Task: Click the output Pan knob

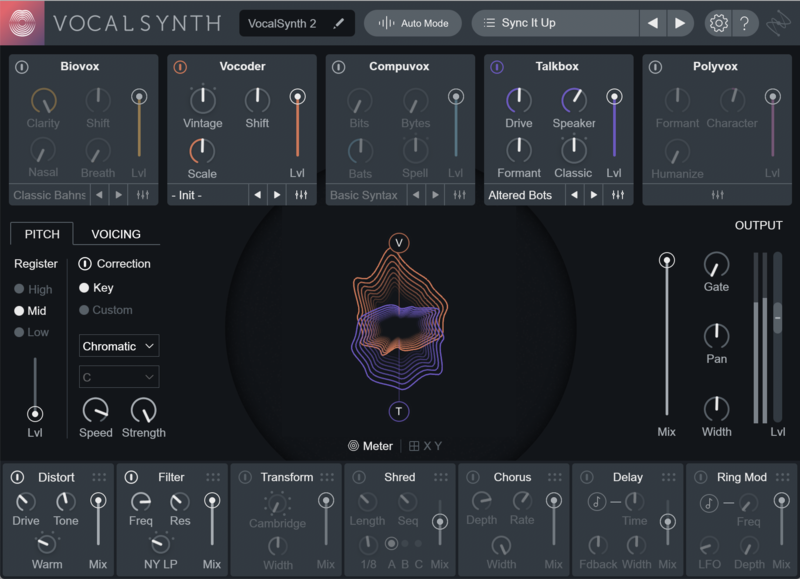Action: coord(716,336)
